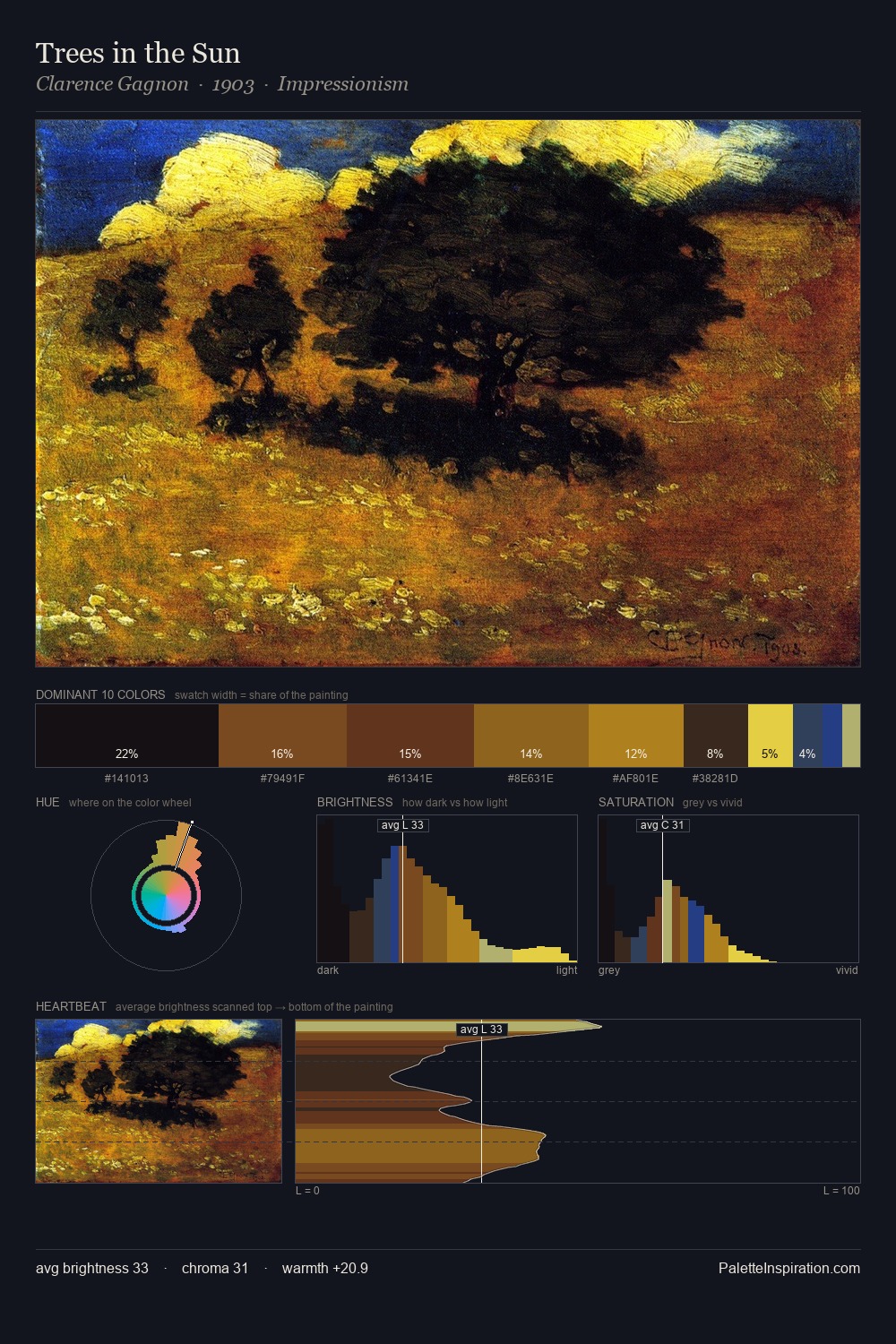
Task: Click the "L = 100" axis label
Action: tap(841, 1191)
